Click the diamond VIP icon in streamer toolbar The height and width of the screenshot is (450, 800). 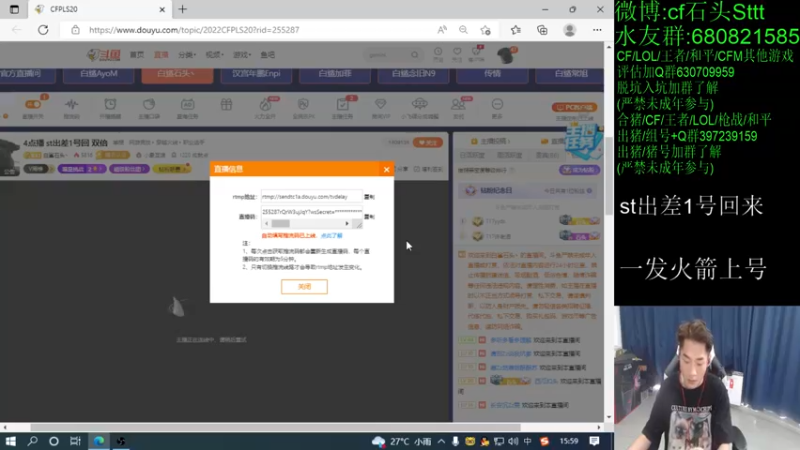coord(381,105)
